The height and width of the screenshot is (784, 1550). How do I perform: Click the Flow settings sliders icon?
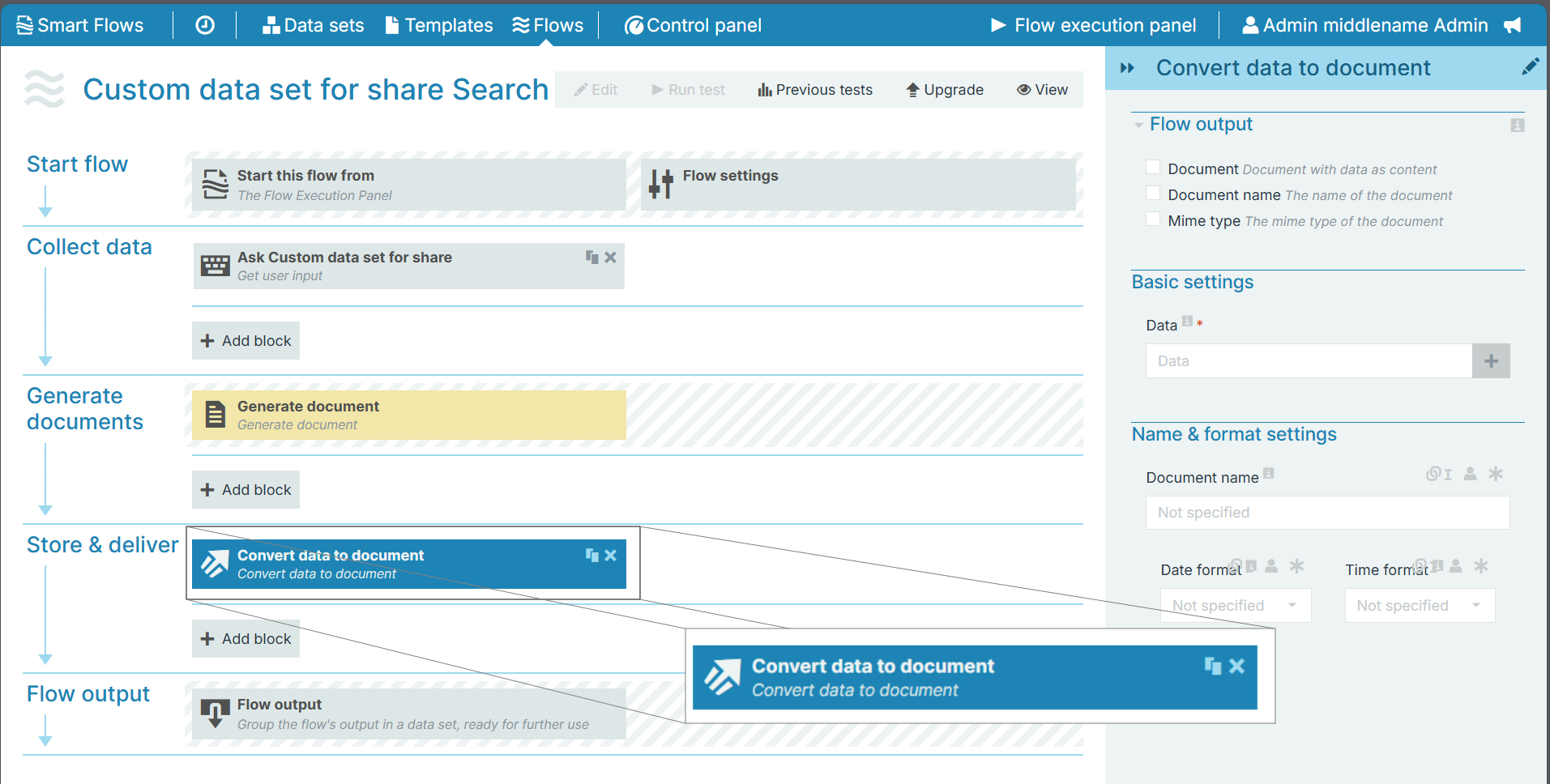tap(661, 184)
